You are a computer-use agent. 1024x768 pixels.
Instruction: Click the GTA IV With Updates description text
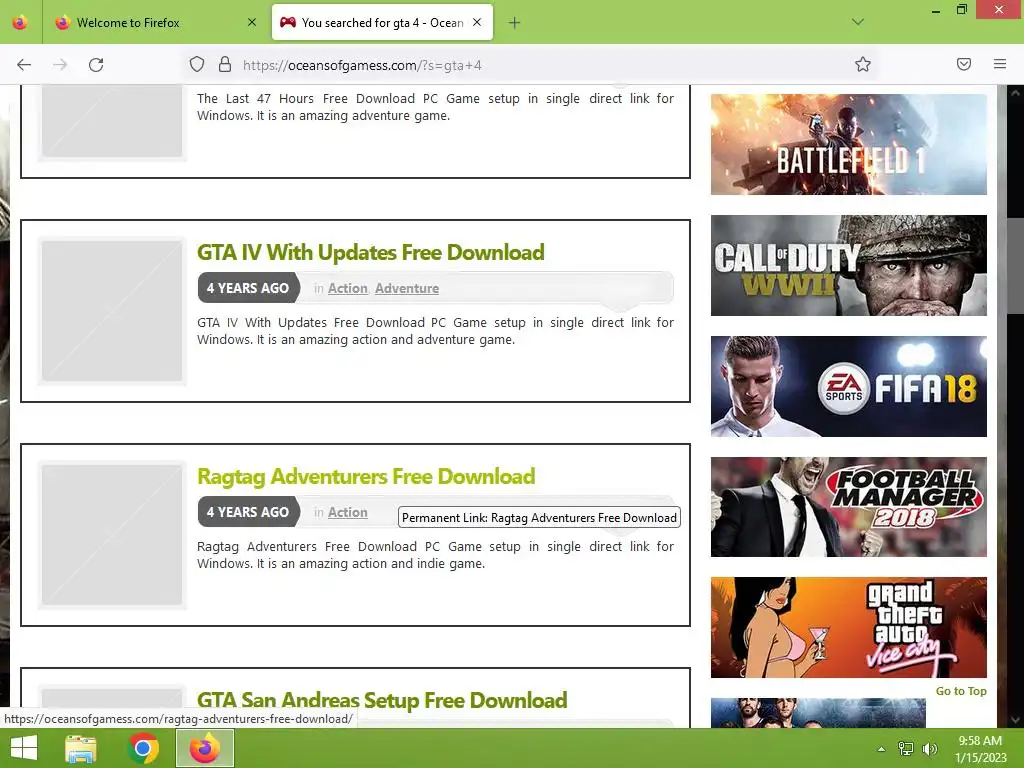[x=436, y=331]
